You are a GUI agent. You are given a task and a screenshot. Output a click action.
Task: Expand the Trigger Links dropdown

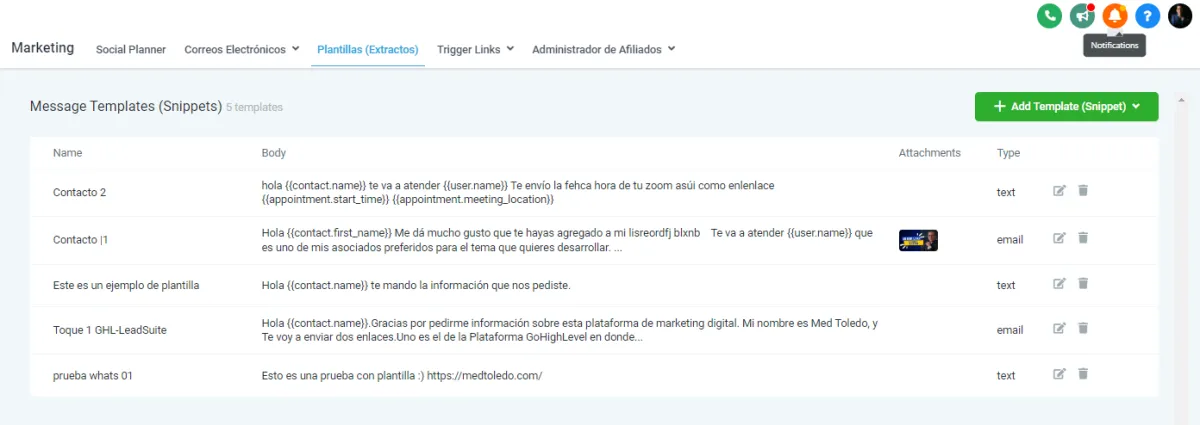pos(475,49)
